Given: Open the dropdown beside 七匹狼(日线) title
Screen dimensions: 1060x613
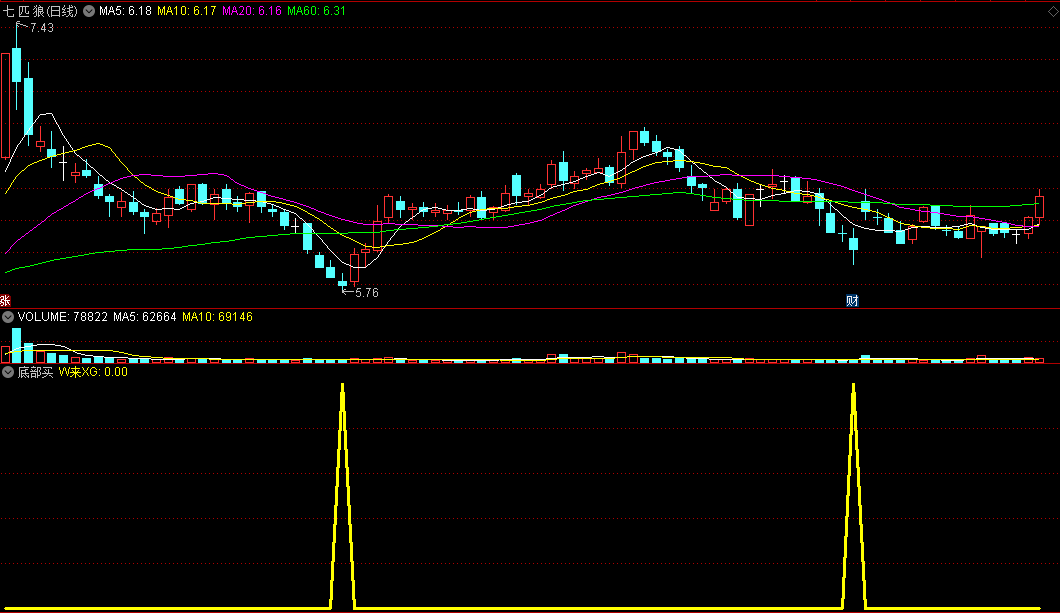Looking at the screenshot, I should click(89, 11).
